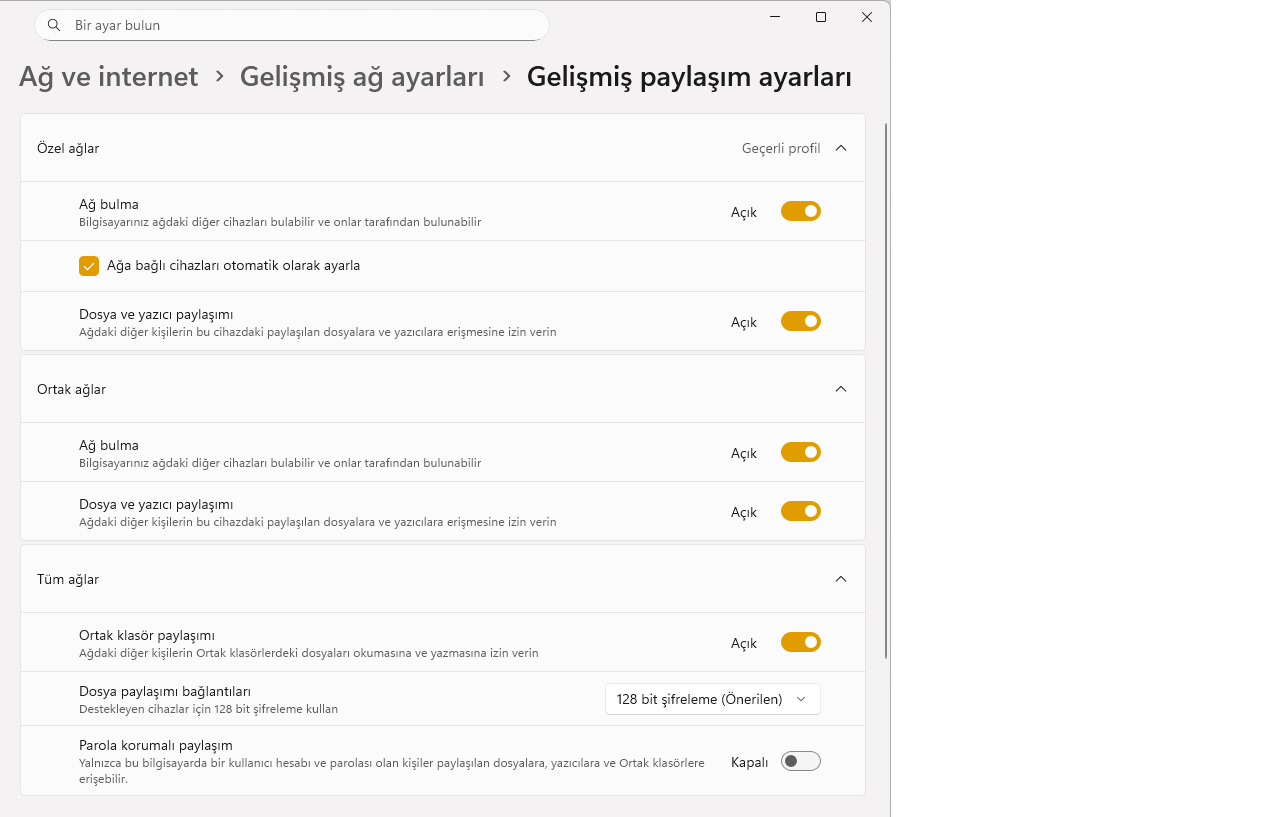Type in the 'Bir ayar bulun' search box
This screenshot has width=1270, height=817.
[x=300, y=25]
